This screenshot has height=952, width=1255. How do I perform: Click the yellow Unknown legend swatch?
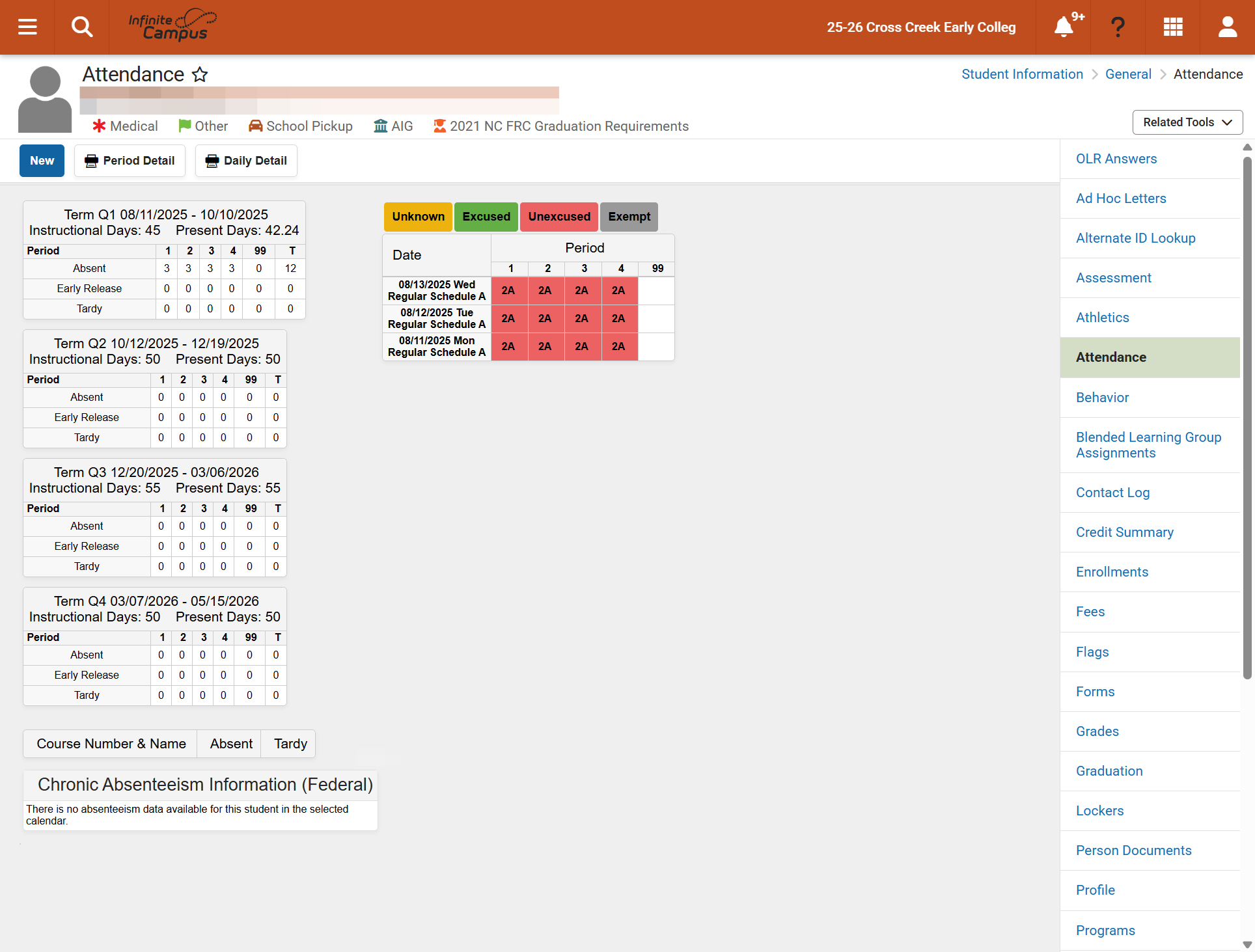[418, 217]
